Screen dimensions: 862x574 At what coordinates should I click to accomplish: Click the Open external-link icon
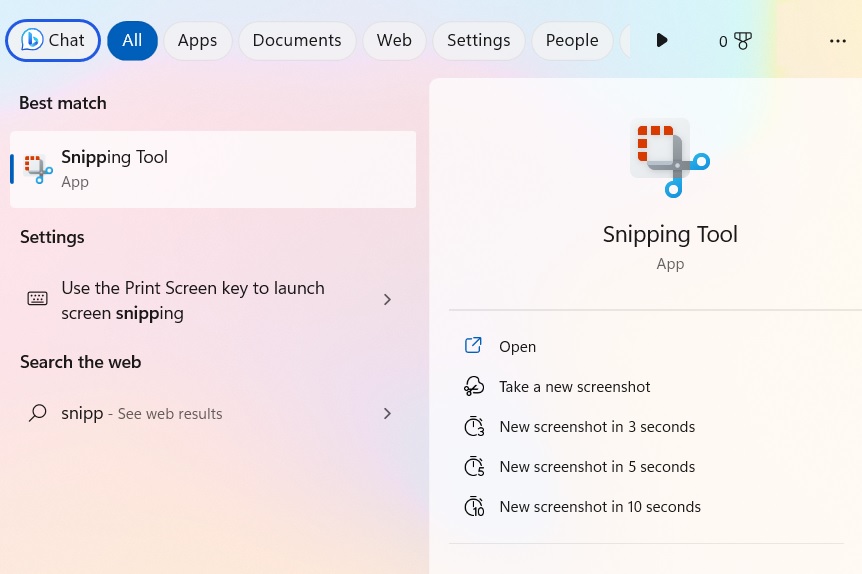pos(473,346)
